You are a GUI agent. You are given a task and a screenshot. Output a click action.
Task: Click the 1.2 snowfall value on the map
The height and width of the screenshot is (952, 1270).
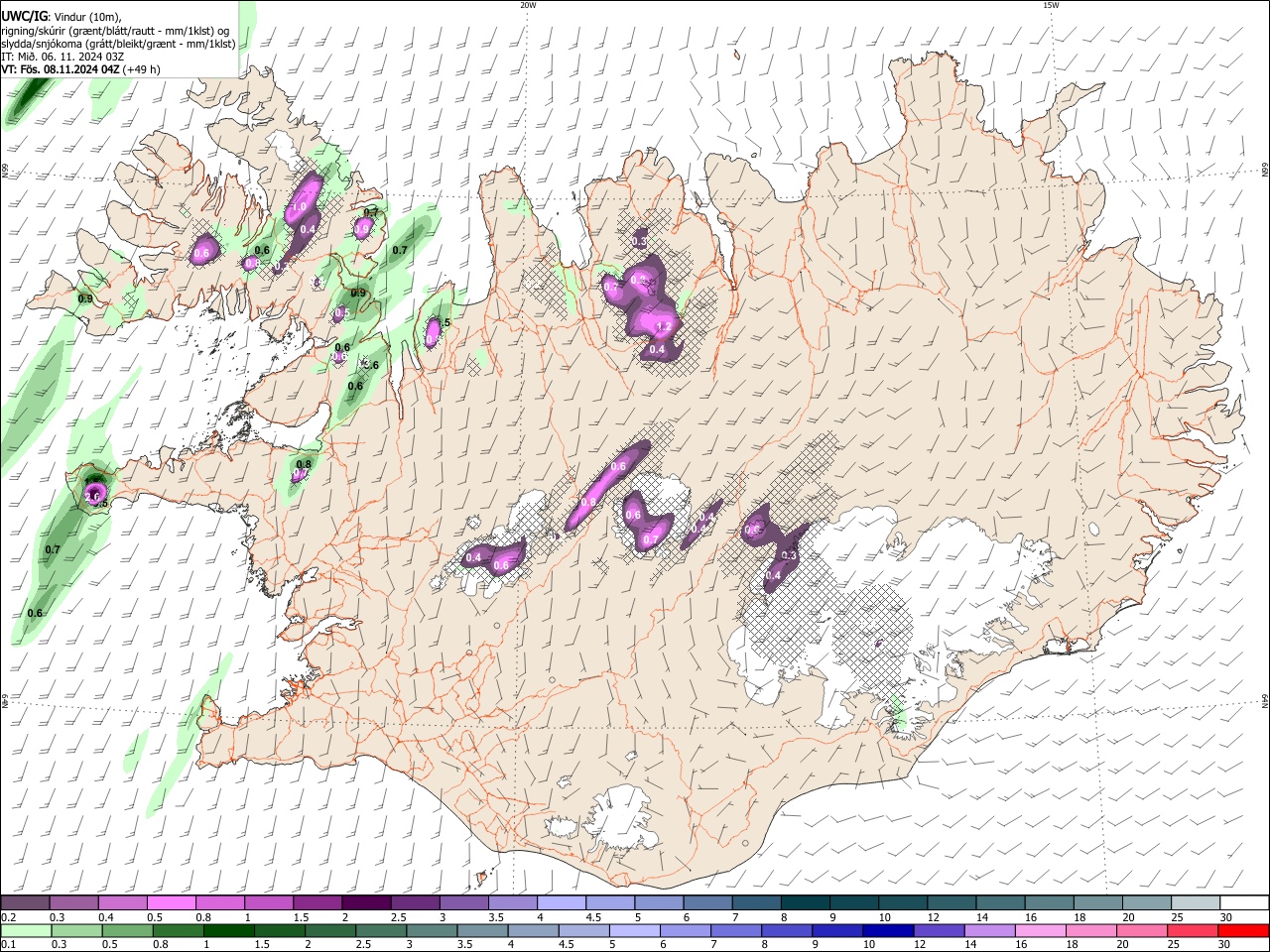coord(665,327)
